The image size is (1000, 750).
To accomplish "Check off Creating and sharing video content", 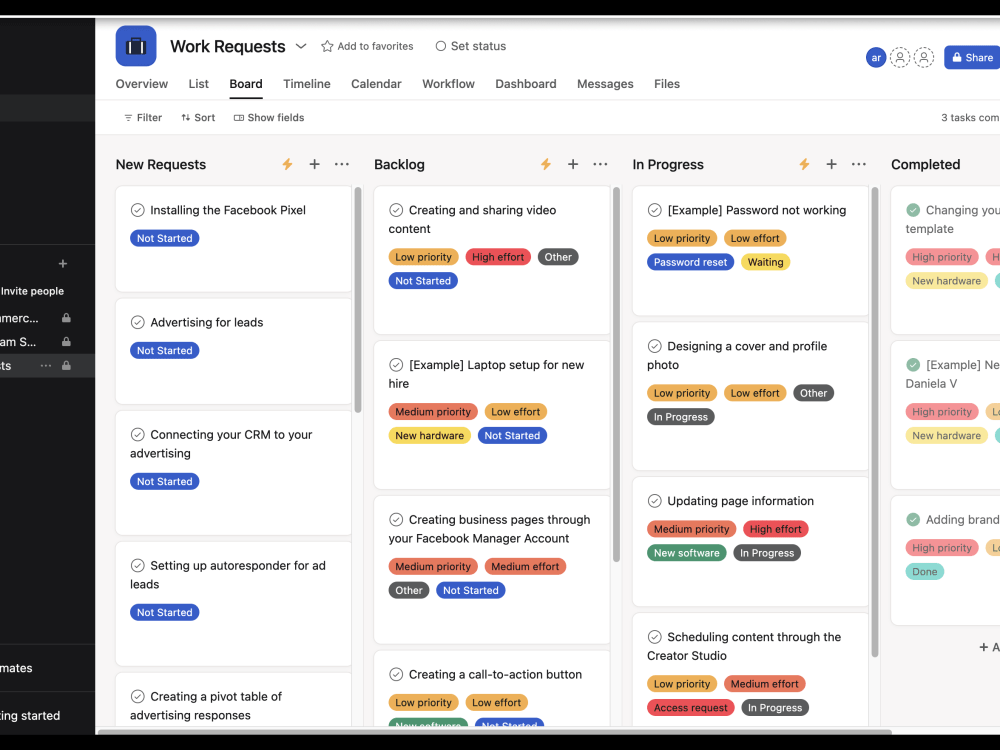I will click(395, 210).
